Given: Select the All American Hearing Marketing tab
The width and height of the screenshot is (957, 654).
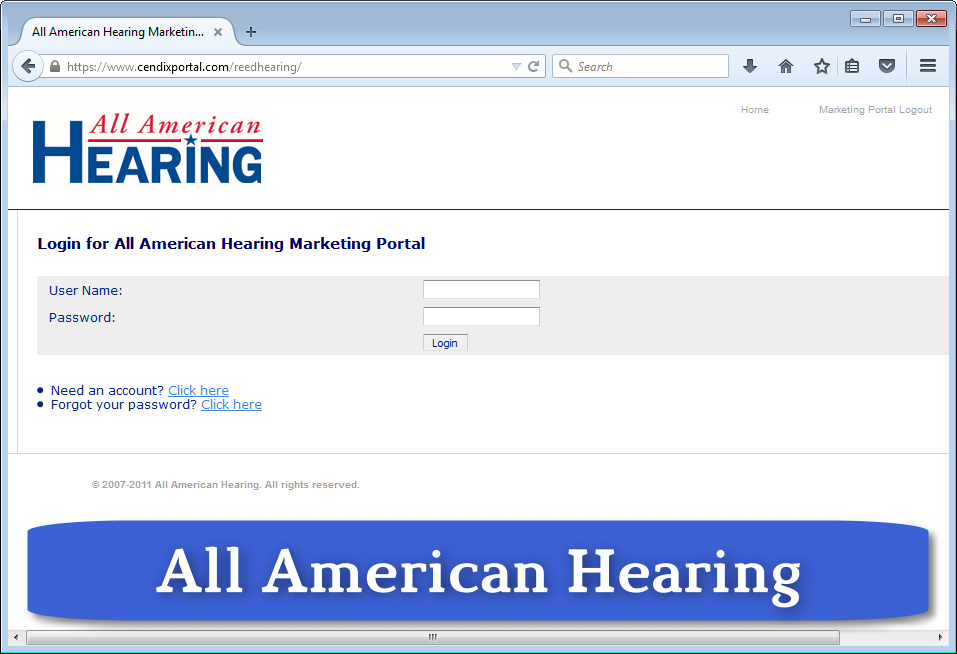Looking at the screenshot, I should click(x=127, y=32).
